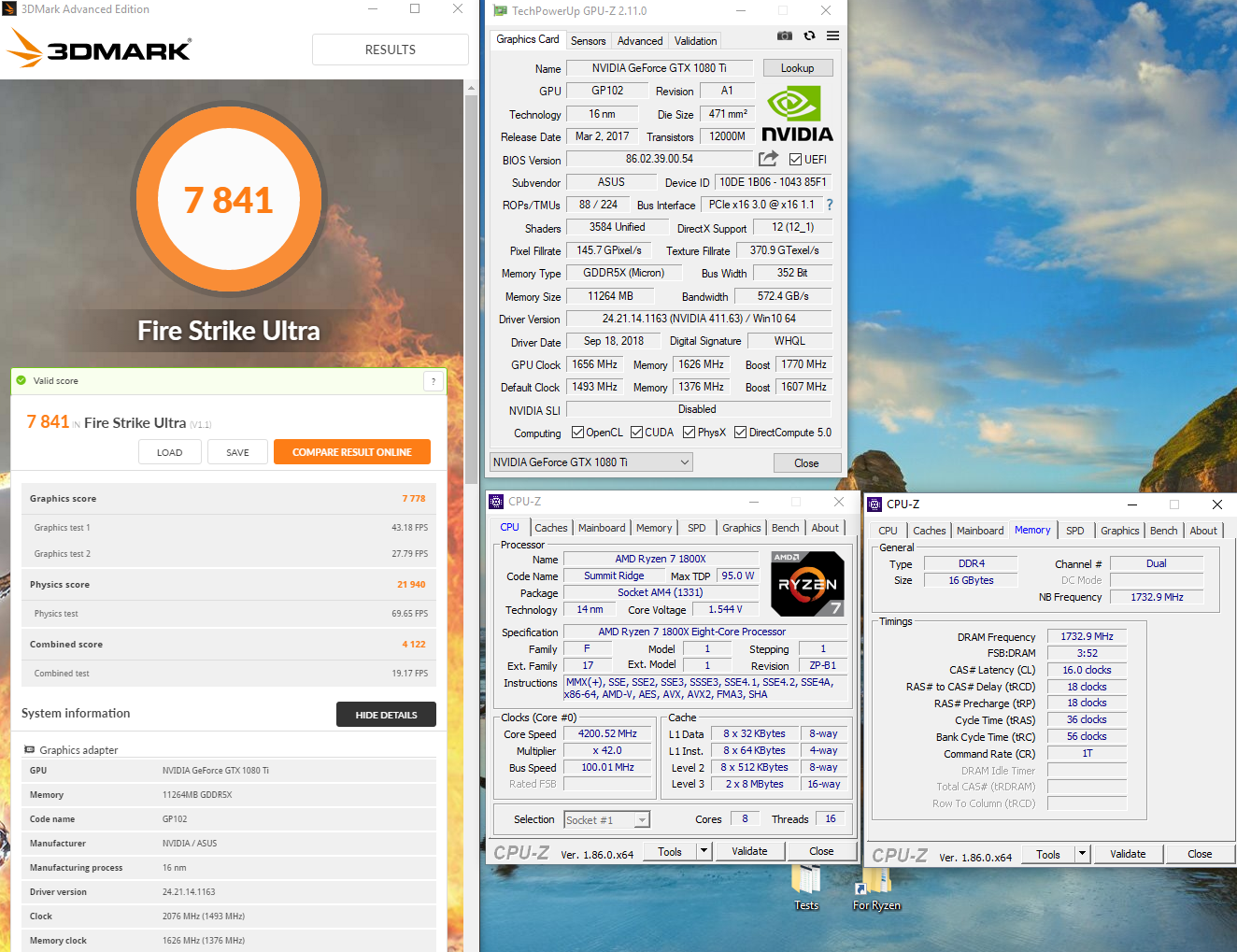The height and width of the screenshot is (952, 1237).
Task: Click Validate in CPU-Z CPU window
Action: pyautogui.click(x=750, y=851)
